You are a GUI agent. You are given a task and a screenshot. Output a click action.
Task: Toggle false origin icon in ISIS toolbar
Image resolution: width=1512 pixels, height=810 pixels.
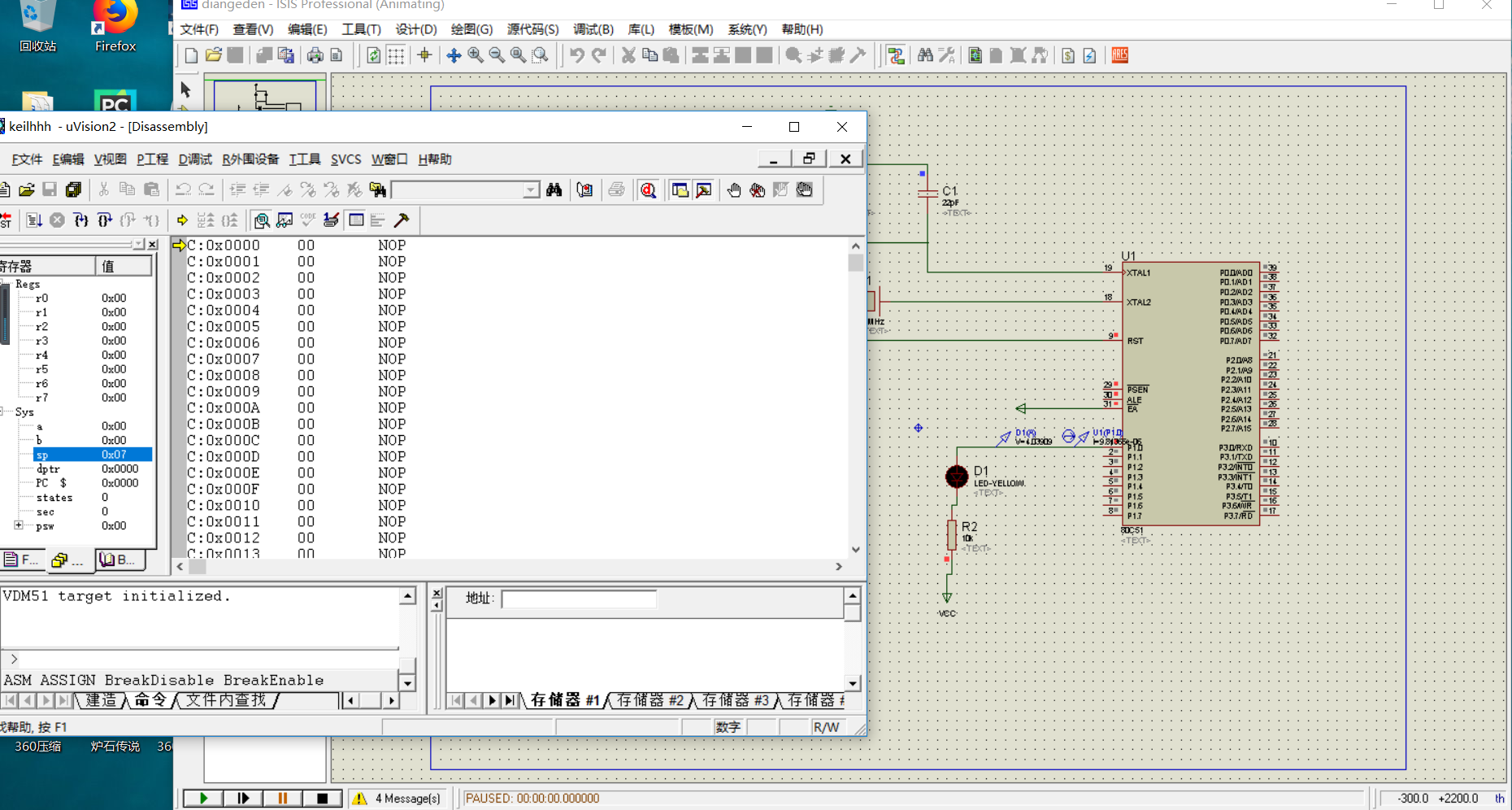click(x=424, y=55)
